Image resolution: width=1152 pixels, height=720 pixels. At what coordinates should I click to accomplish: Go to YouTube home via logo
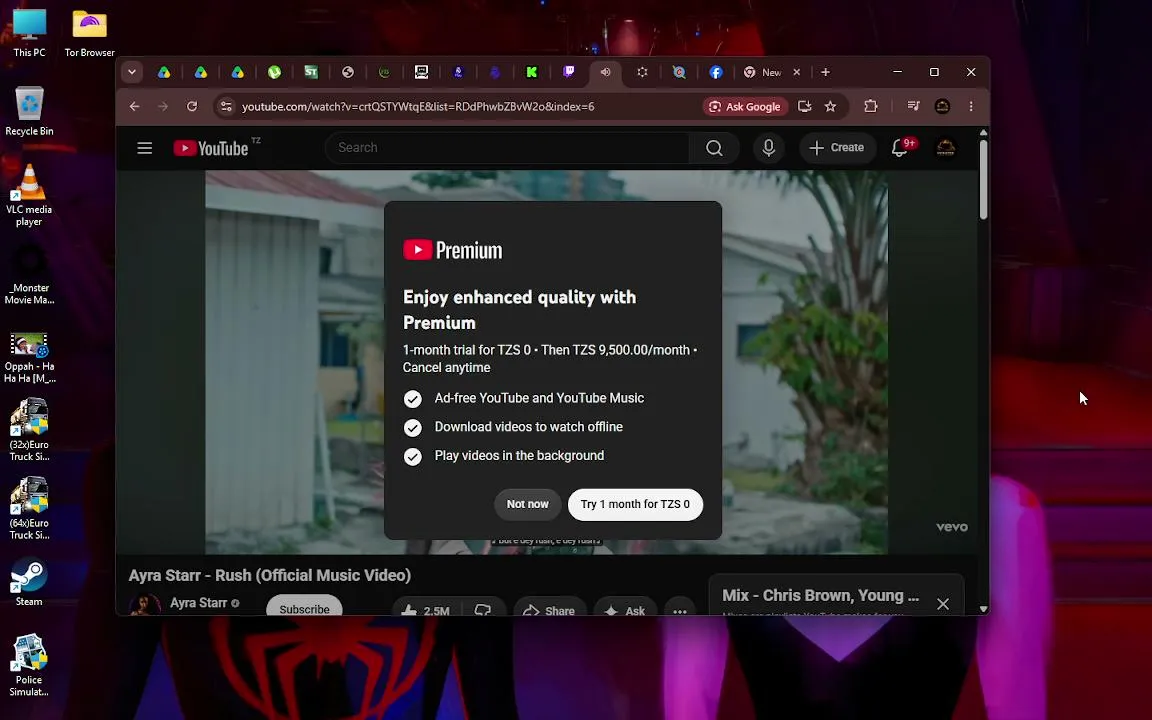(x=211, y=148)
